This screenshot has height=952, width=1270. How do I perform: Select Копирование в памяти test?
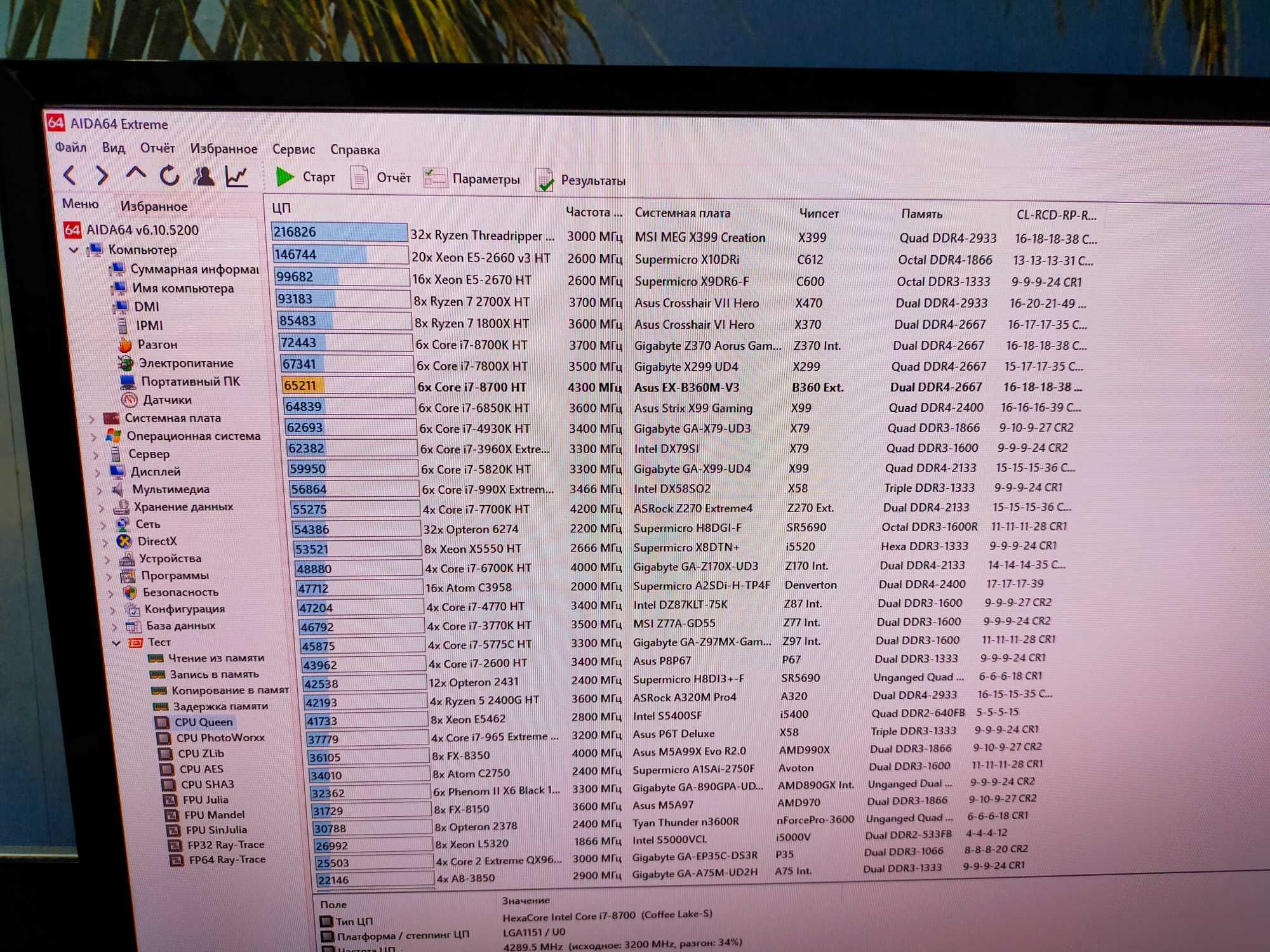click(x=220, y=690)
